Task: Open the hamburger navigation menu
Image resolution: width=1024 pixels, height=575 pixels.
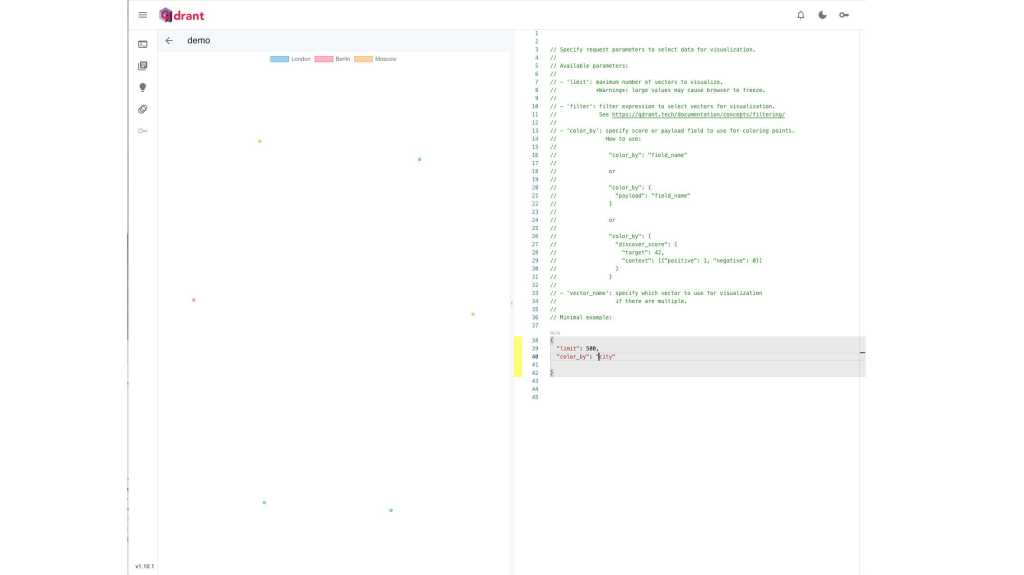Action: tap(143, 15)
